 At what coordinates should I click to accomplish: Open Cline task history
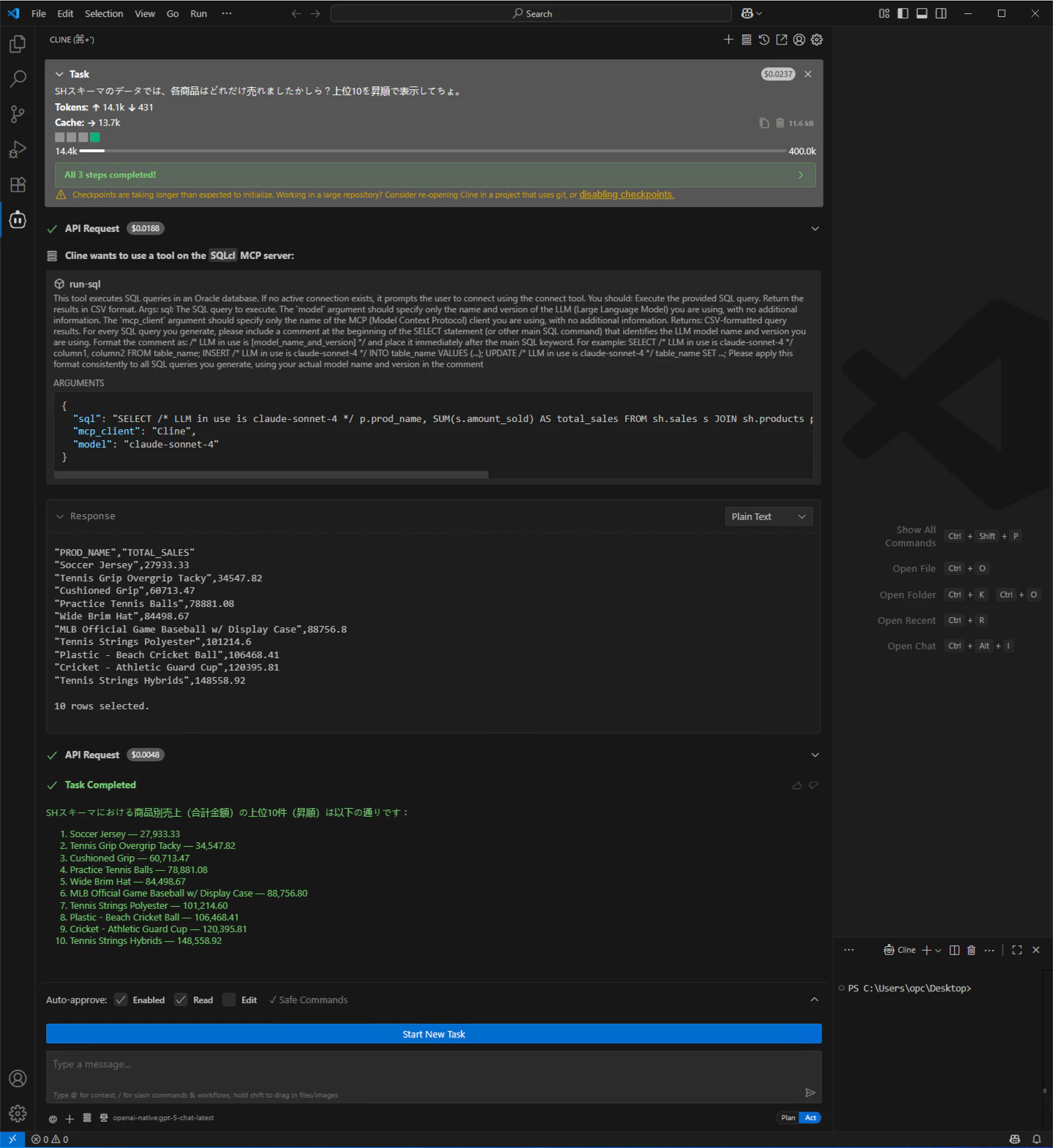763,39
